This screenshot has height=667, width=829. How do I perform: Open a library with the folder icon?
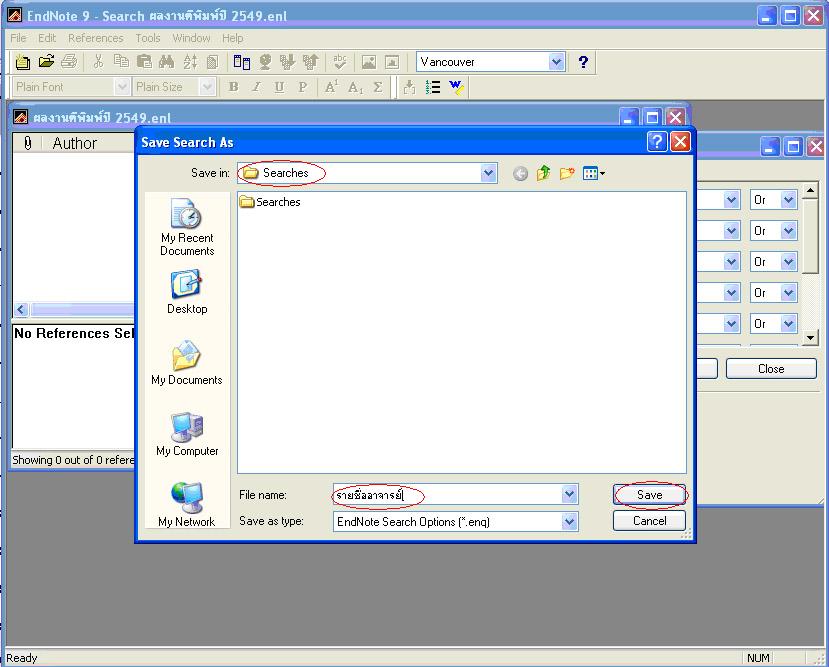click(x=46, y=62)
